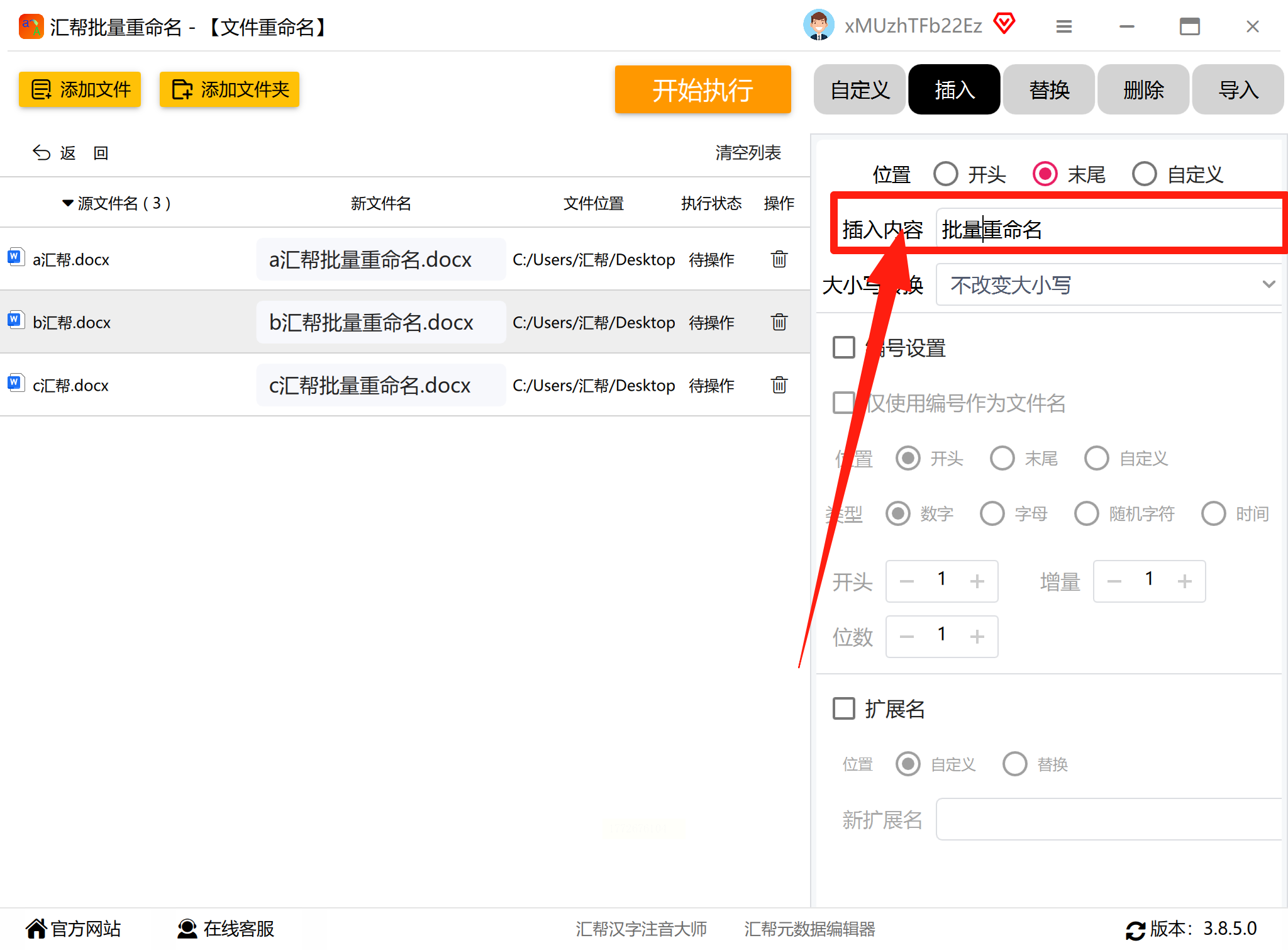Switch to the 删除 tab

click(x=1143, y=90)
